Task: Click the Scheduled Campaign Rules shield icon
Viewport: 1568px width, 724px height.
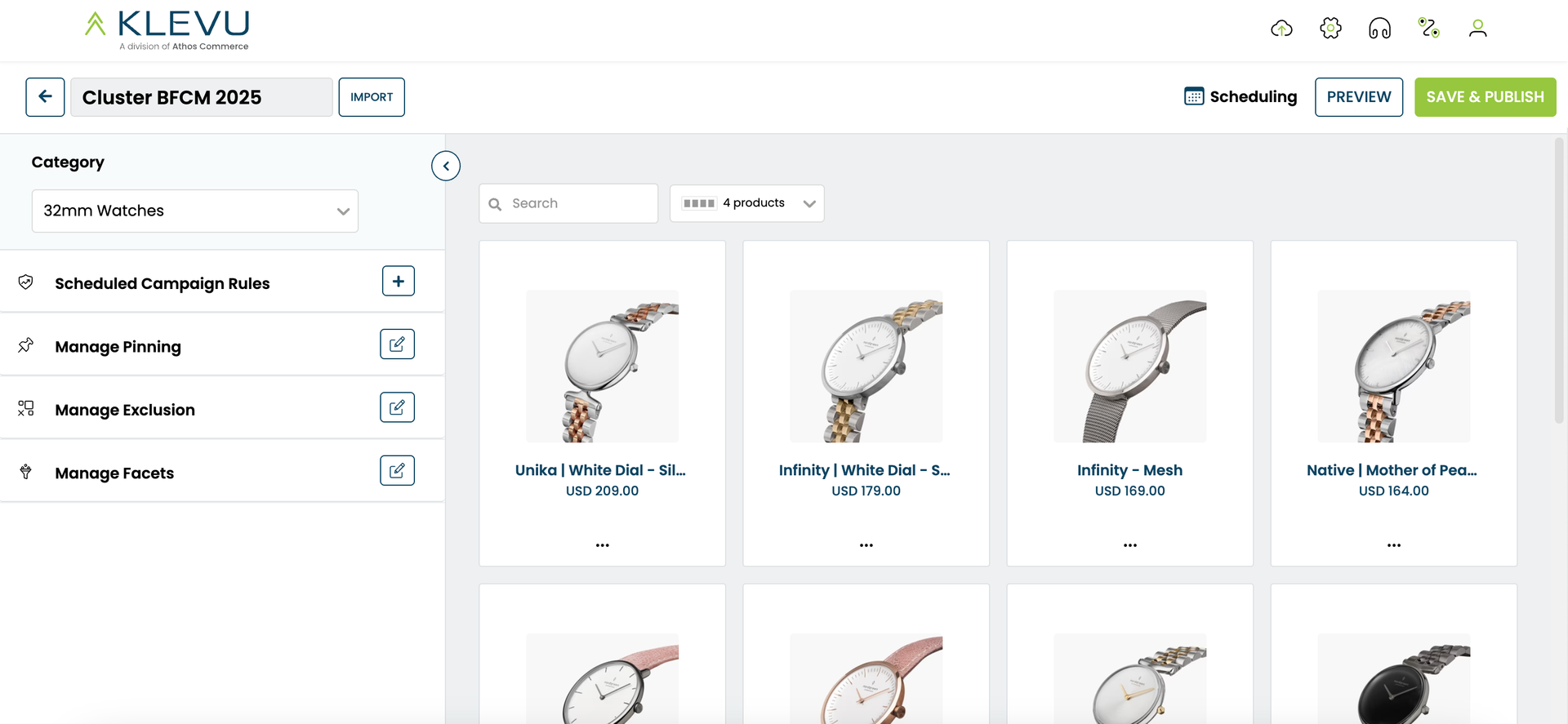Action: point(26,282)
